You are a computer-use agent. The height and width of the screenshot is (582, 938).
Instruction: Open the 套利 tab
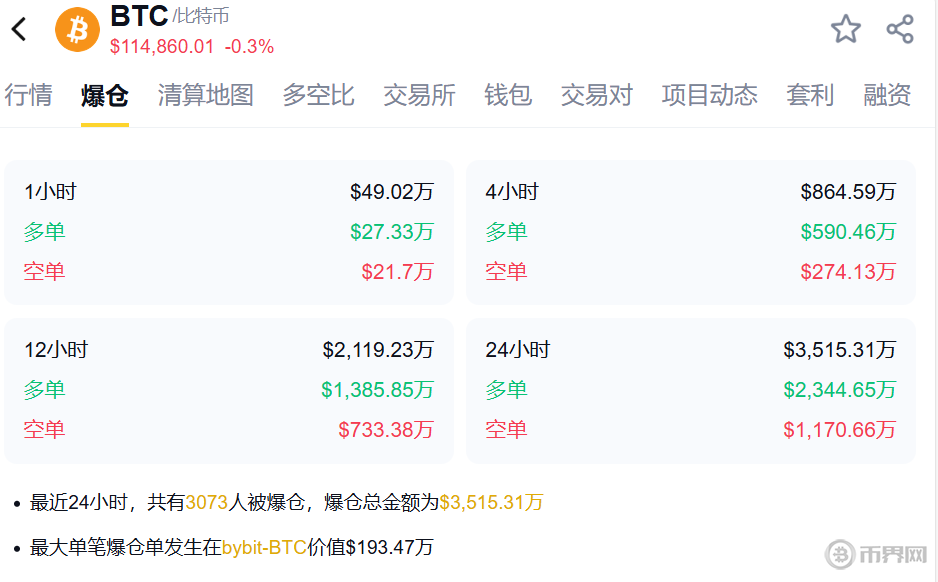pos(810,95)
